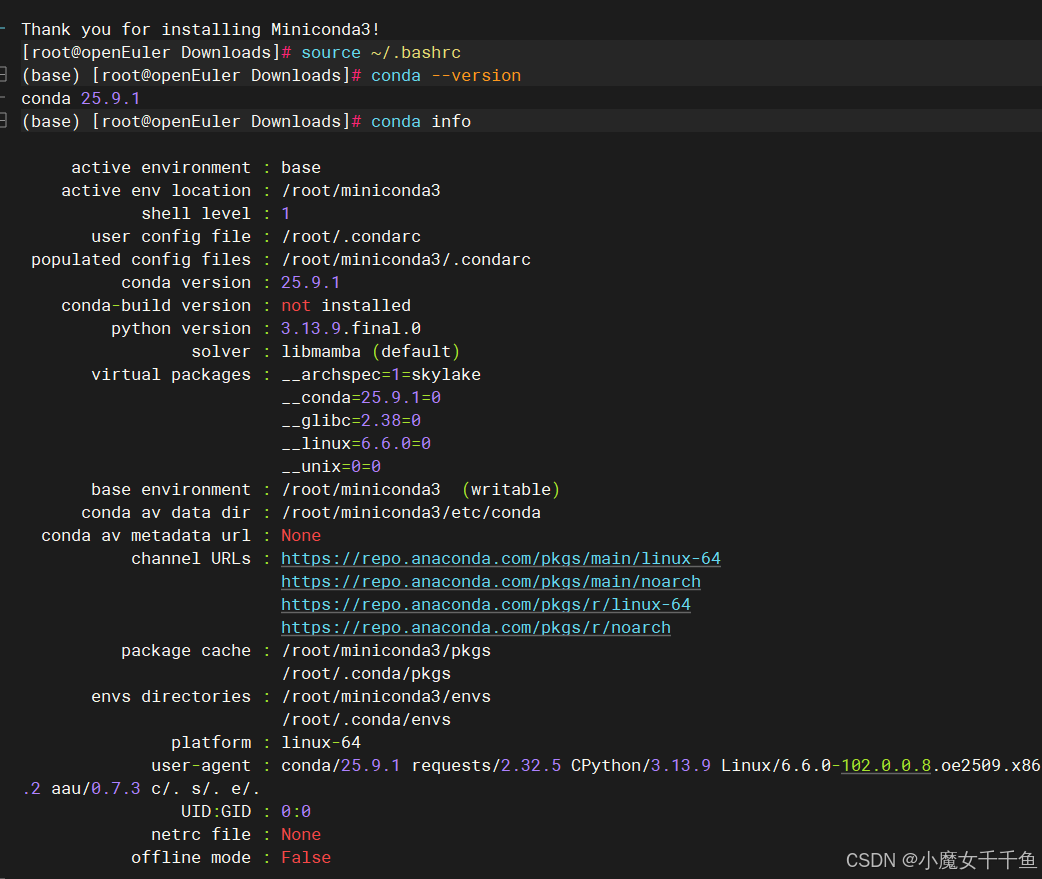Image resolution: width=1042 pixels, height=879 pixels.
Task: Click the 'Thank you for installing Miniconda3!' line
Action: point(201,29)
